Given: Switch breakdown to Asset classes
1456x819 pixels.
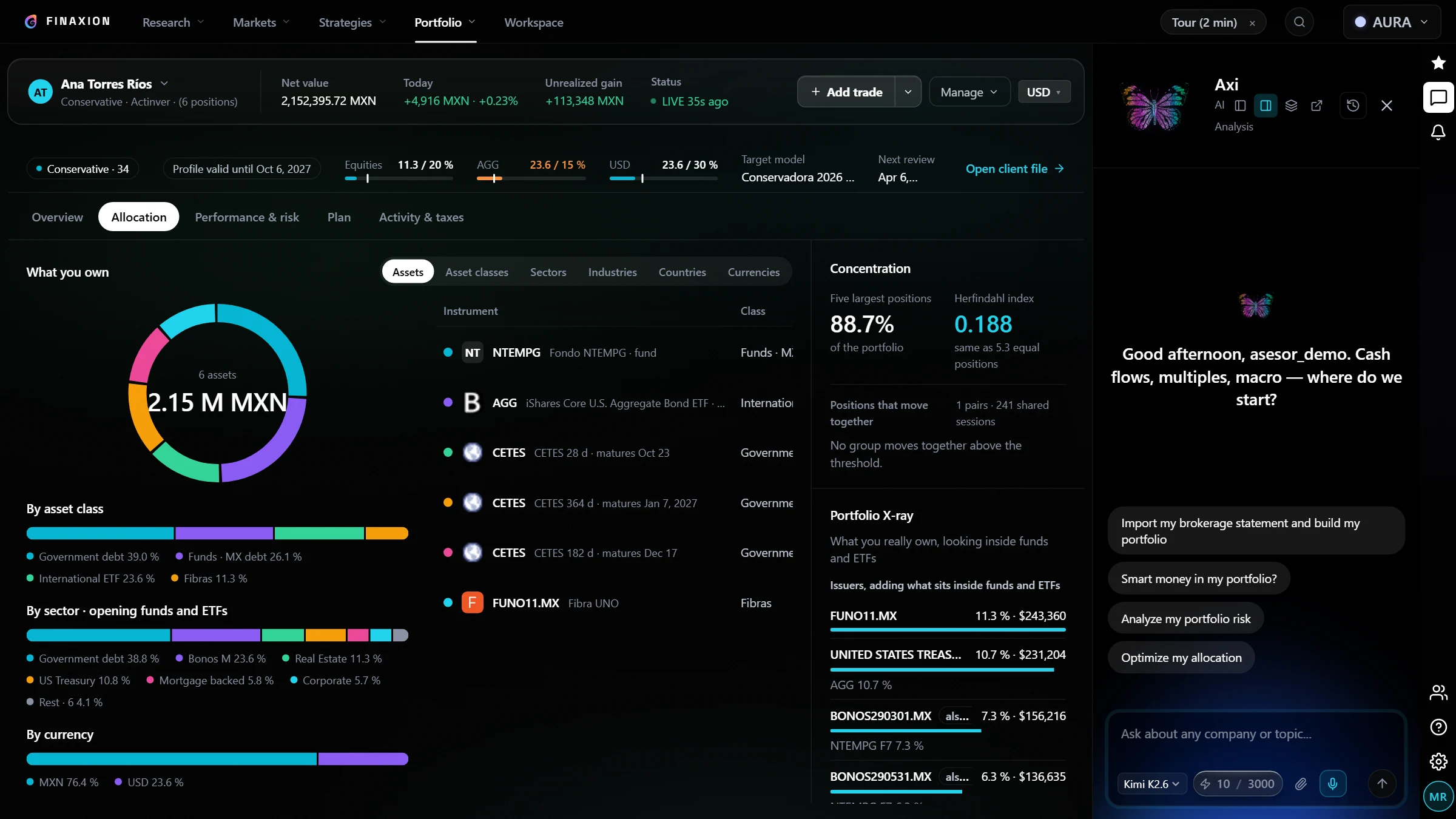Looking at the screenshot, I should (477, 272).
